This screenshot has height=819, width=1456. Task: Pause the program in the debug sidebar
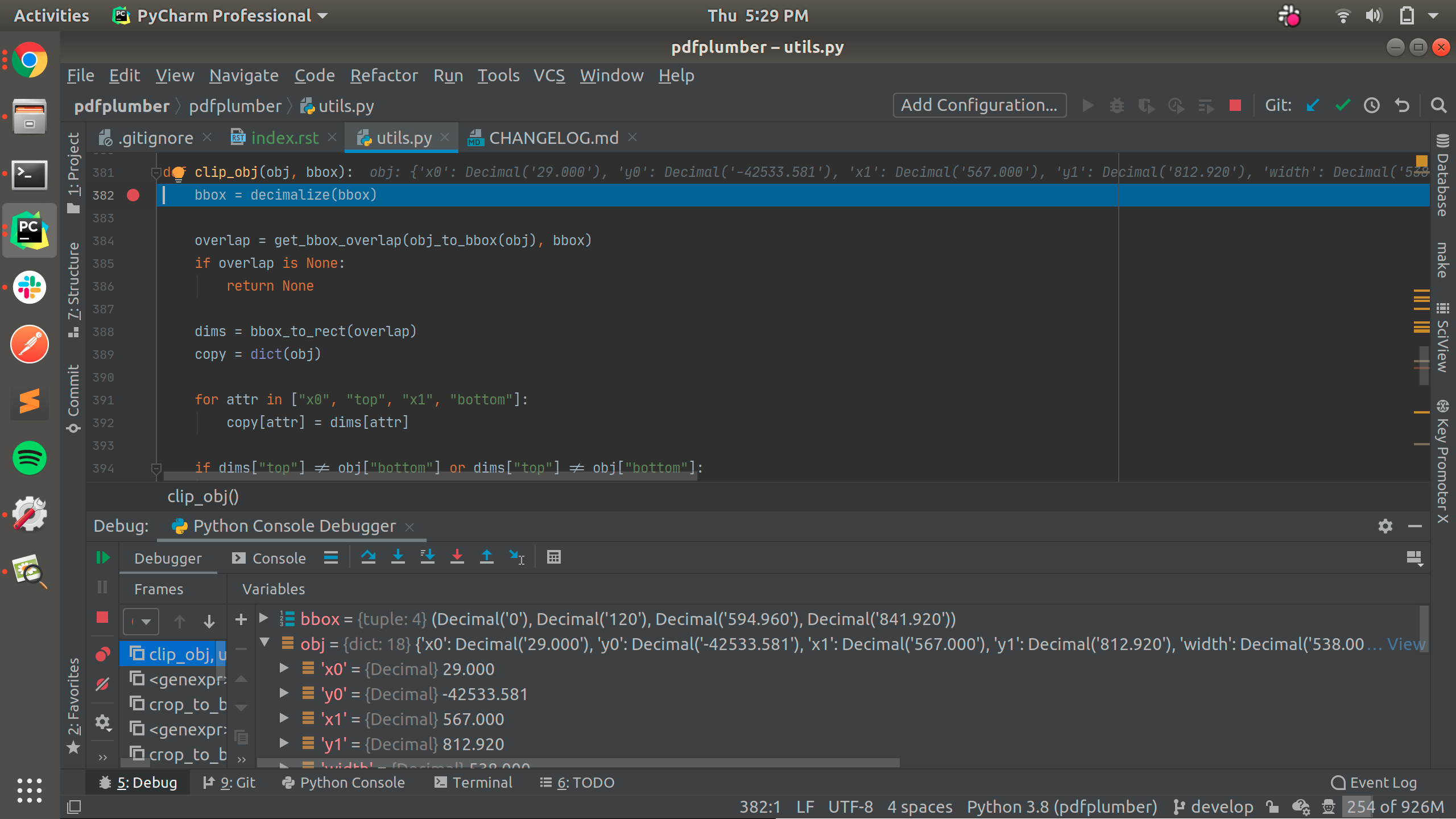[102, 587]
